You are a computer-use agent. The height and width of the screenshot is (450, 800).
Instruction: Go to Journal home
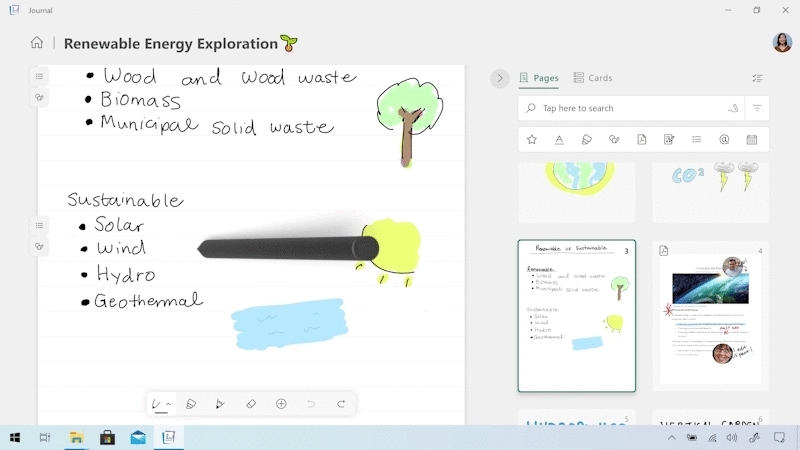point(37,43)
